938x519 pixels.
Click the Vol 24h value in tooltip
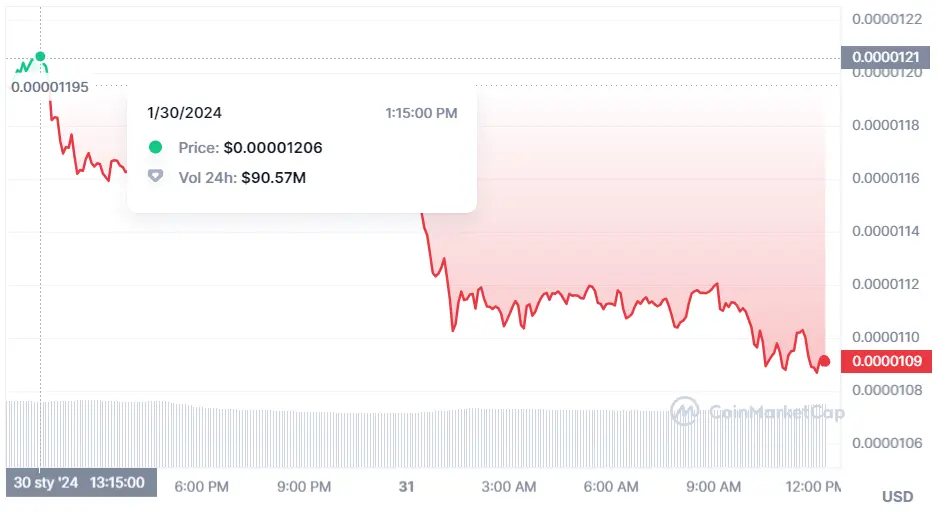pyautogui.click(x=273, y=176)
